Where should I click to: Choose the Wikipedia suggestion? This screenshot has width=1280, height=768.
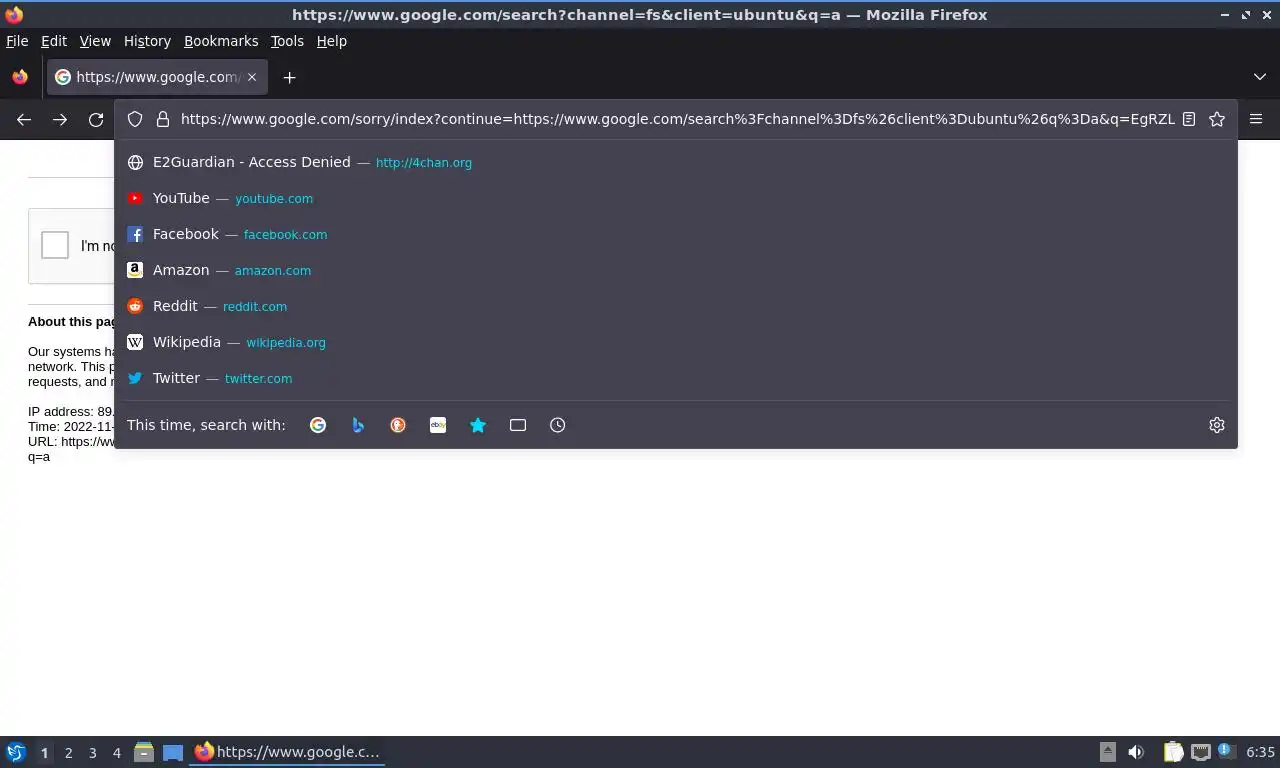click(676, 342)
